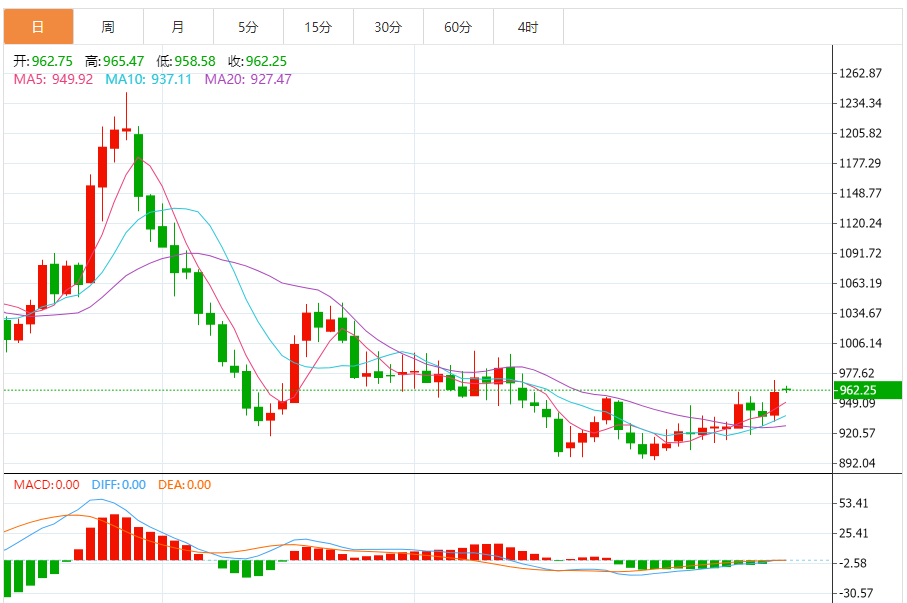Screen dimensions: 907x603
Task: Open the 5分 interval tab
Action: point(248,27)
